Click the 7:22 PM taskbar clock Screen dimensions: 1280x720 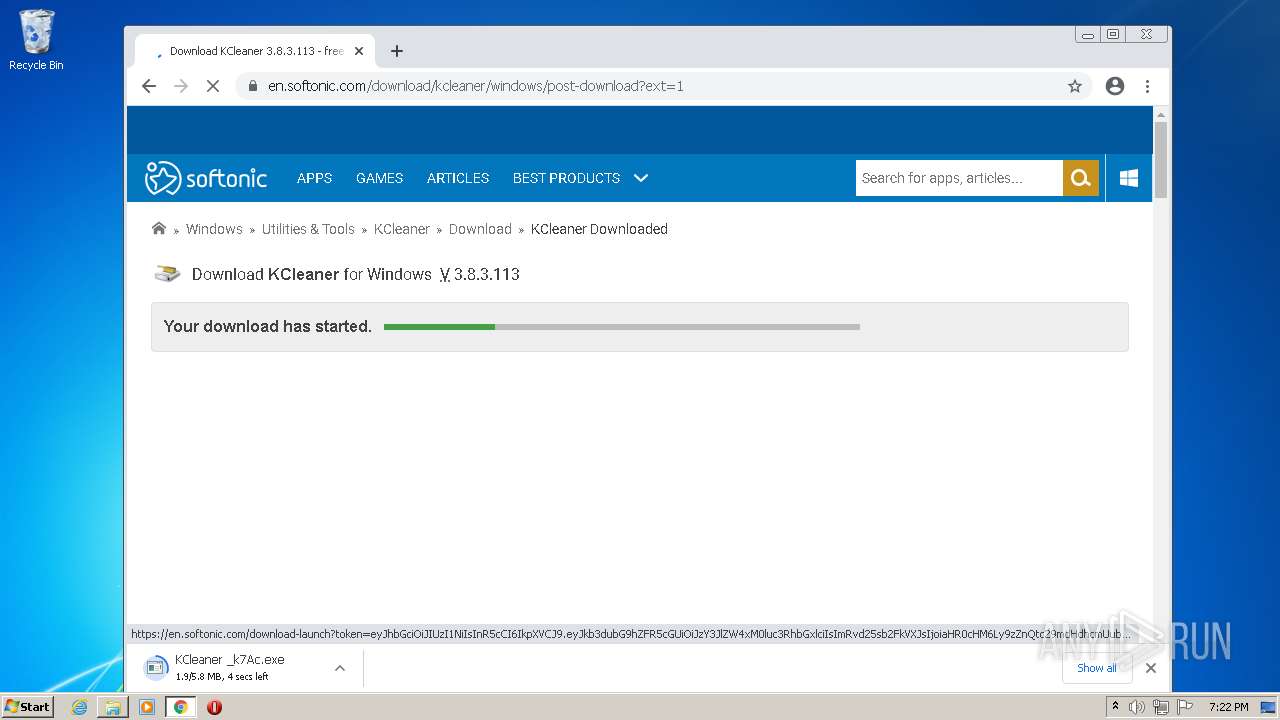coord(1228,707)
